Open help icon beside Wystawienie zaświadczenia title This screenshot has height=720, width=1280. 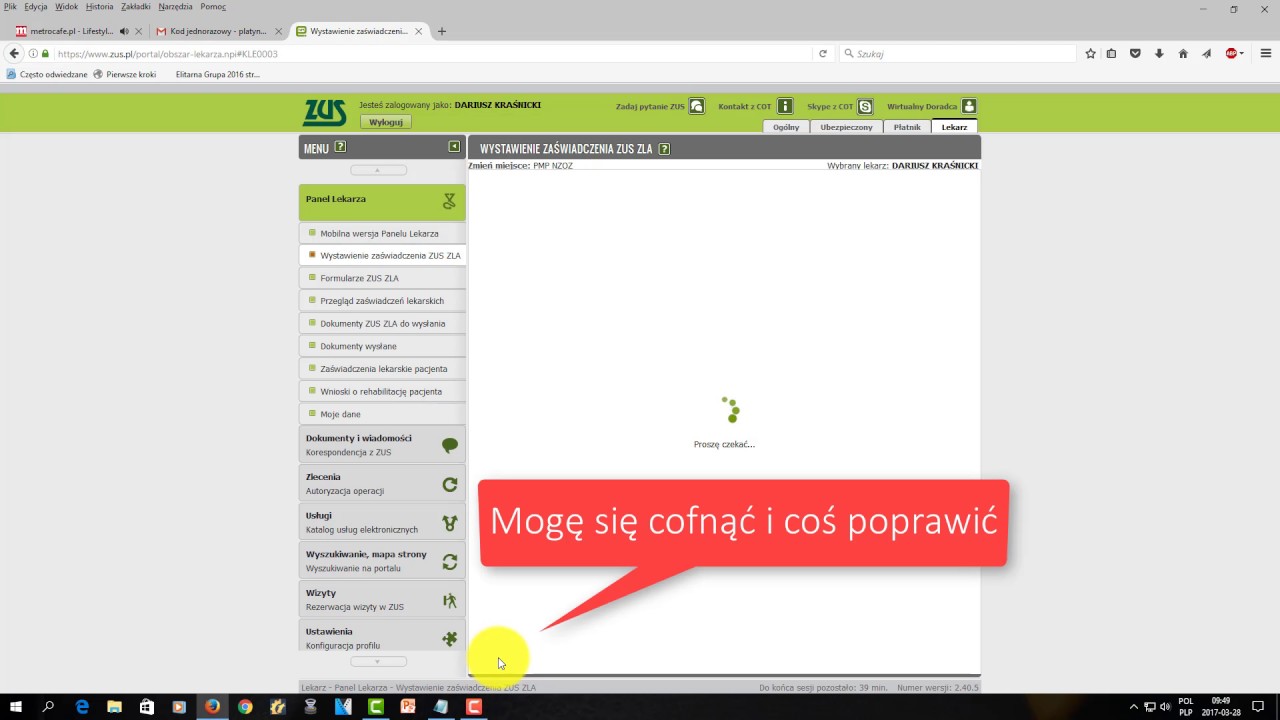click(x=664, y=149)
